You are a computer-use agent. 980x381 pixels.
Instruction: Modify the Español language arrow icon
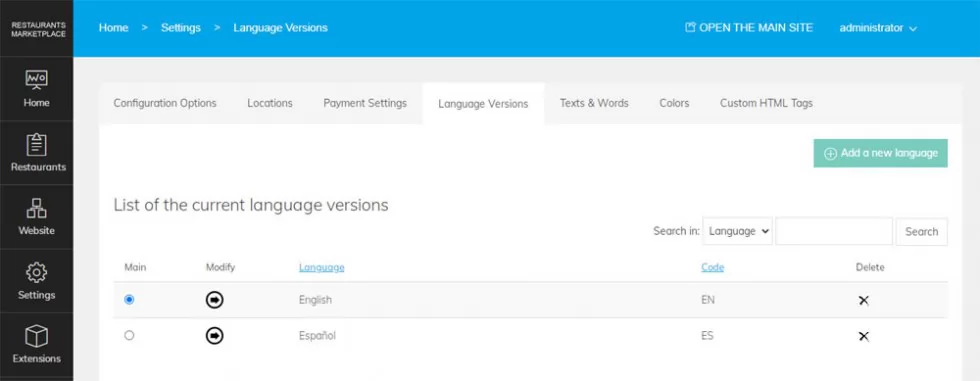(214, 336)
